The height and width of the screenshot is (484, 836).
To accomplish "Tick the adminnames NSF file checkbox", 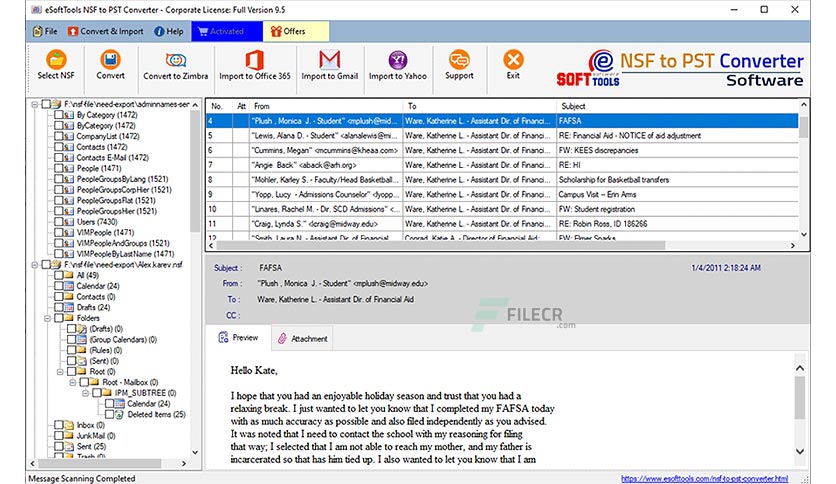I will click(46, 104).
